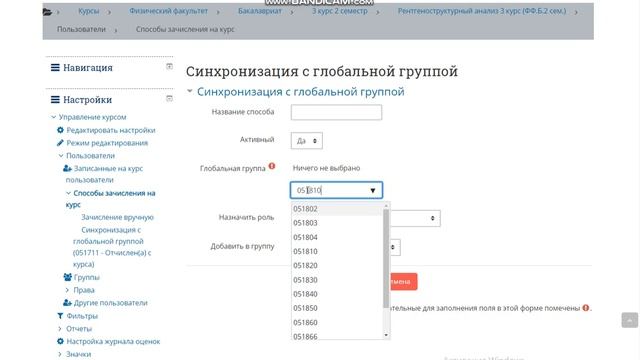Select group 051850 from suggestions
The image size is (640, 360).
(337, 308)
